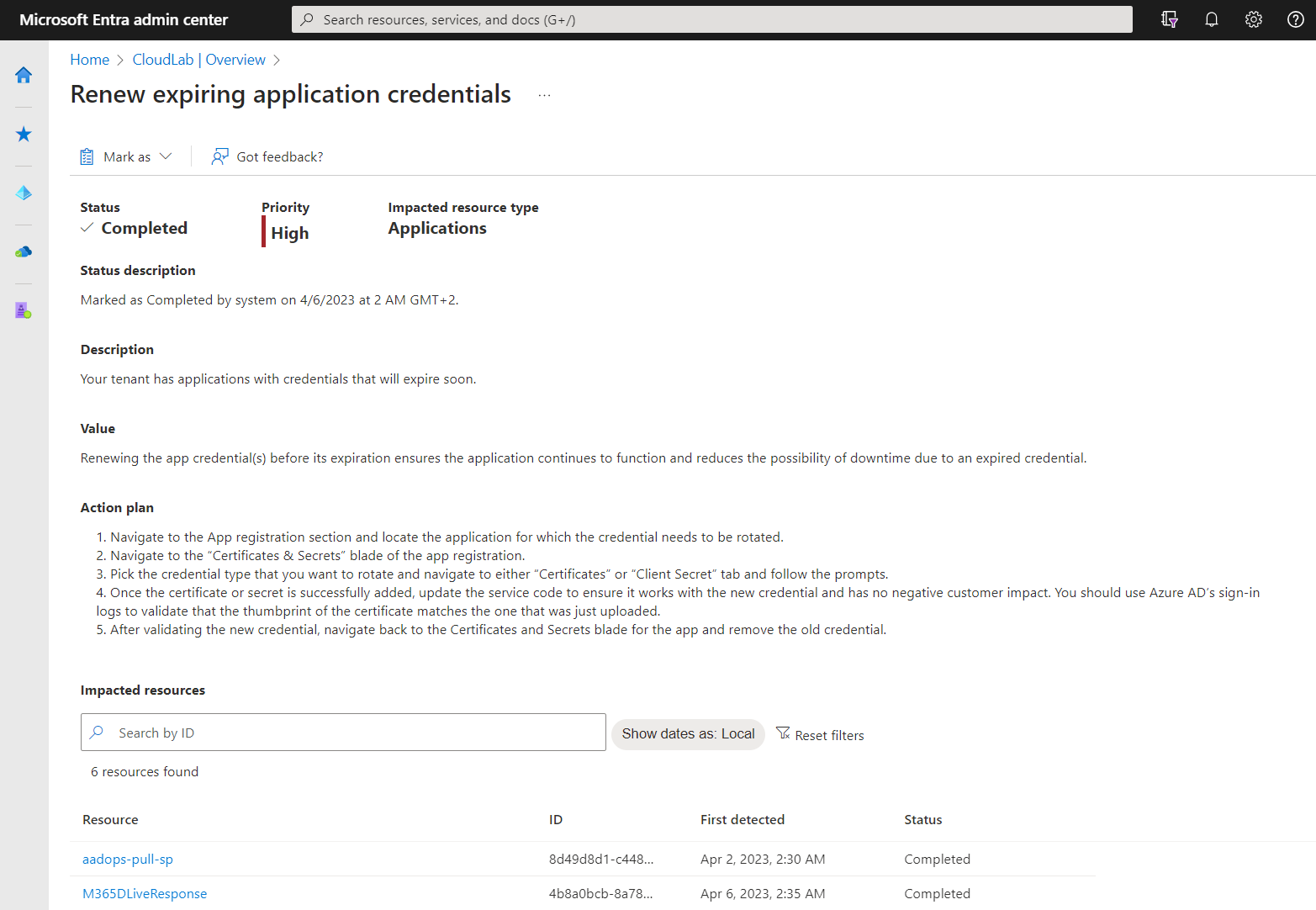The image size is (1316, 910).
Task: Select the ID cell 4b8a0bcb-8a78...
Action: (601, 894)
